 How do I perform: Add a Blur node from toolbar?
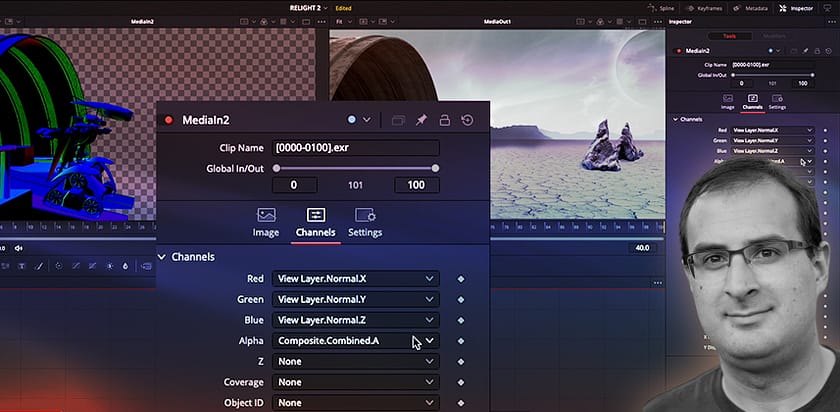click(125, 266)
